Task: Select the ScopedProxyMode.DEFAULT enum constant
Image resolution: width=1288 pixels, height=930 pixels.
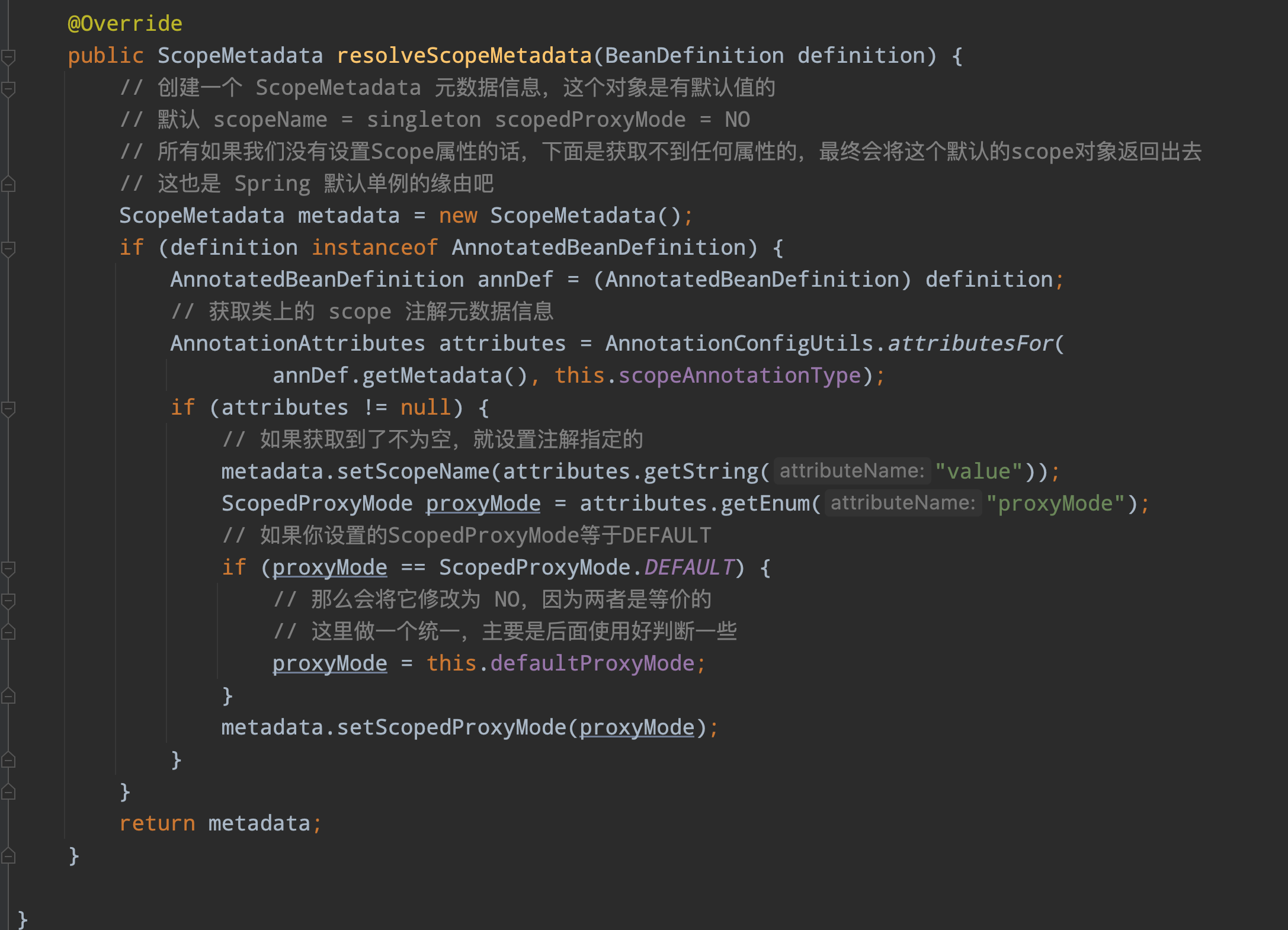Action: tap(687, 567)
